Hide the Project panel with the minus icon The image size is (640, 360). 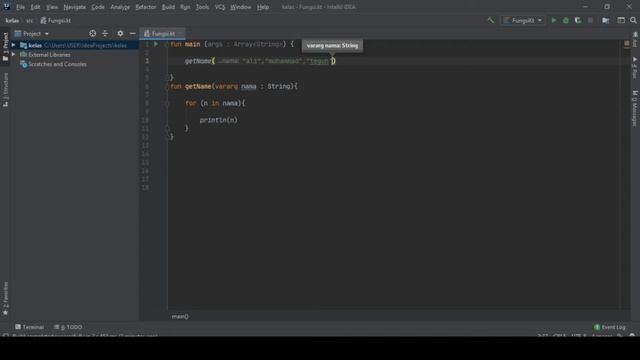tap(132, 33)
